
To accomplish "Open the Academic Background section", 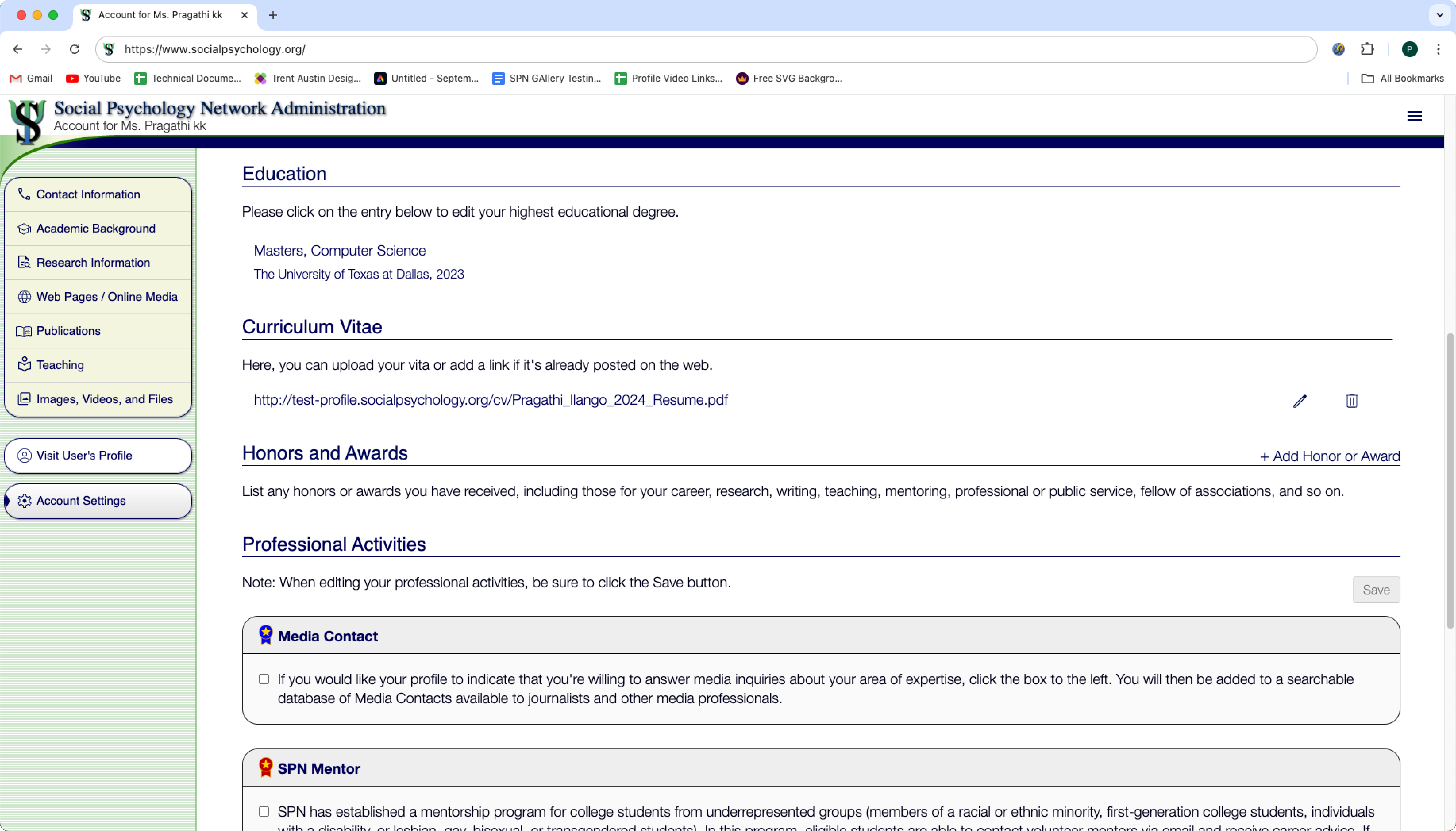I will click(x=98, y=228).
